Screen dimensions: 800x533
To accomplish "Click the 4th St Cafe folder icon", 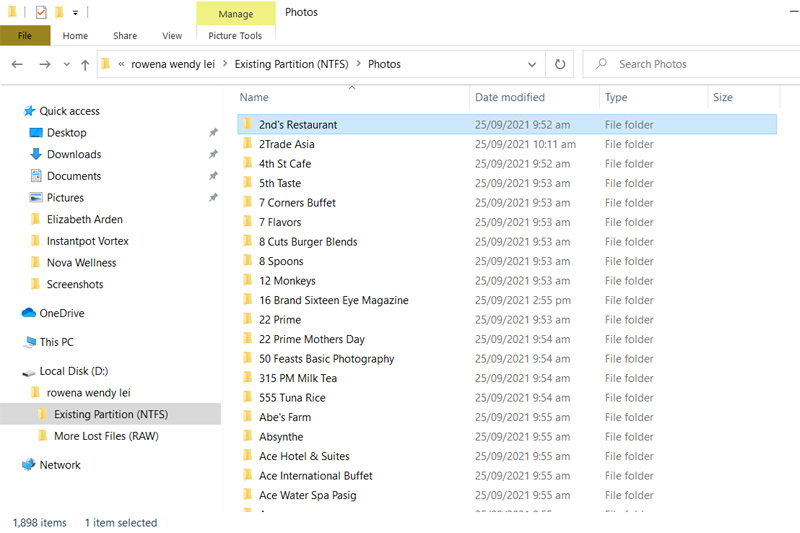I will pos(248,163).
